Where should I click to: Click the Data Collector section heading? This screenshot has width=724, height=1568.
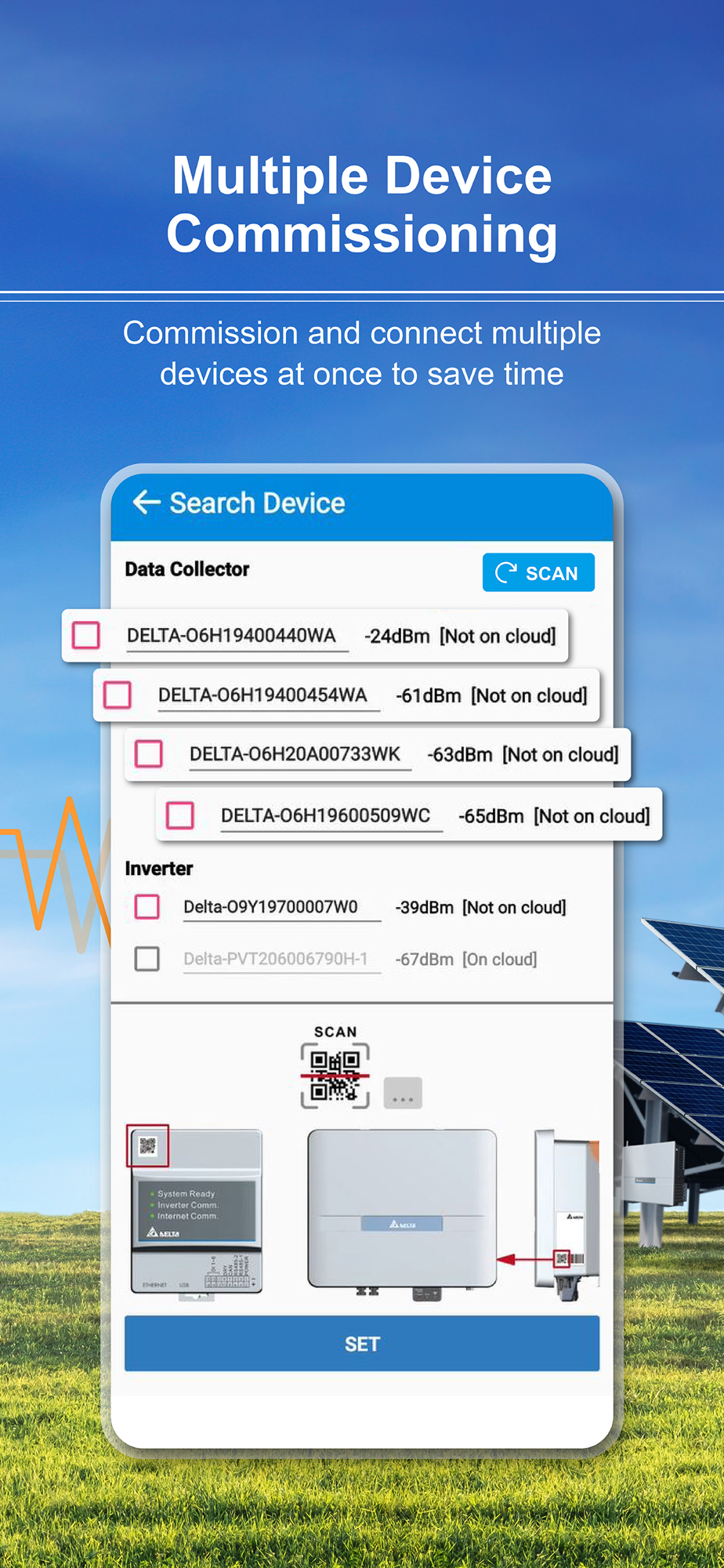tap(187, 569)
